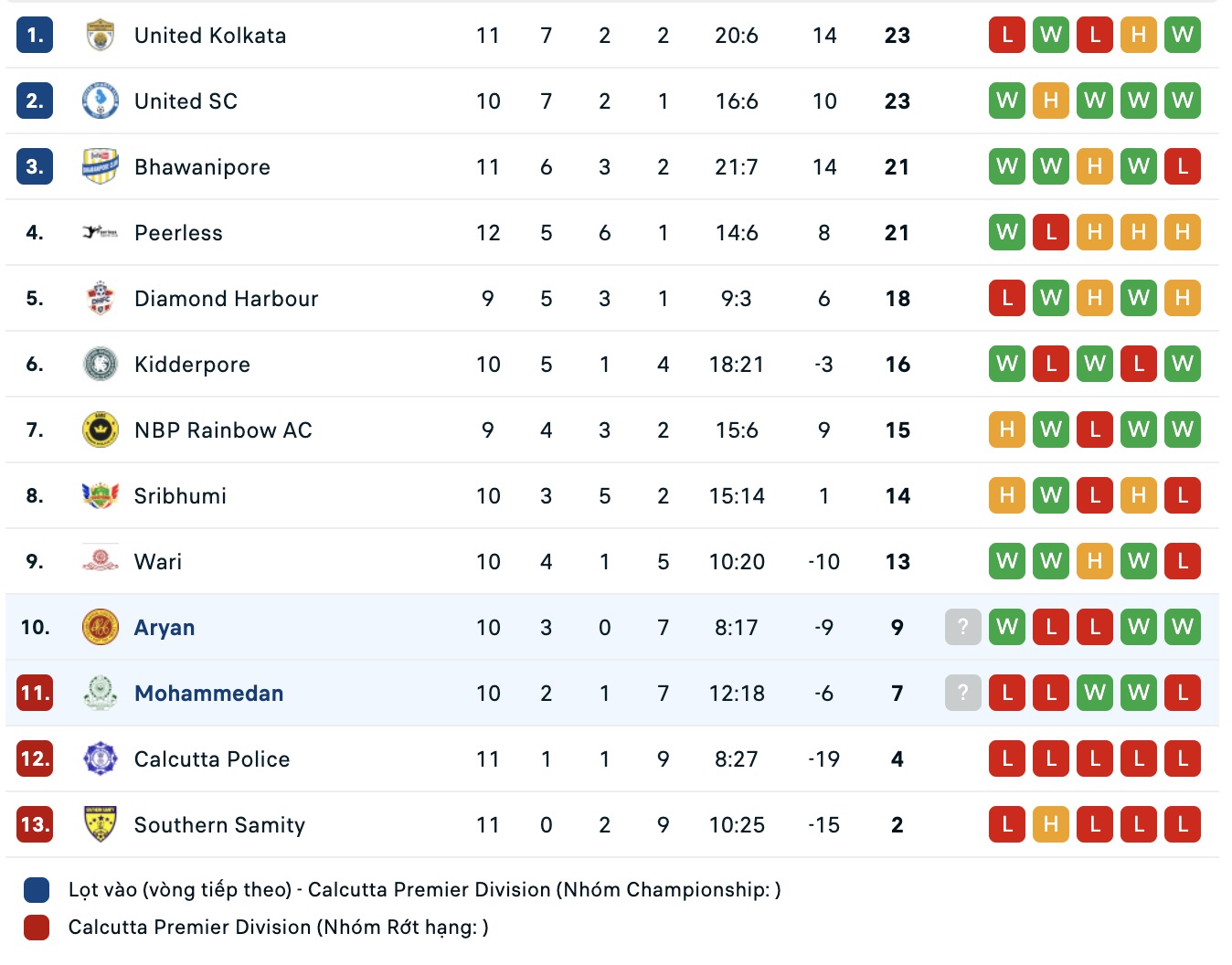Click the Calcutta Police team emblem
This screenshot has height=965, width=1232.
100,758
